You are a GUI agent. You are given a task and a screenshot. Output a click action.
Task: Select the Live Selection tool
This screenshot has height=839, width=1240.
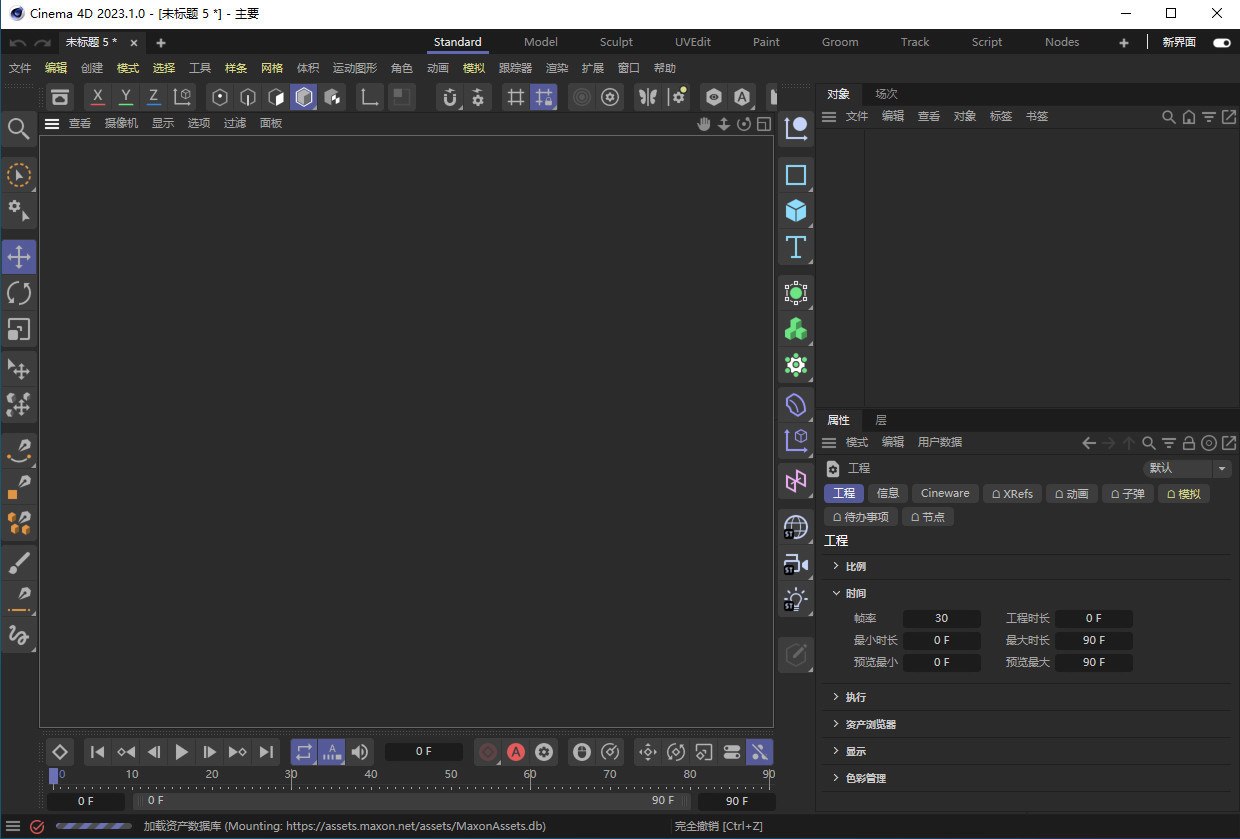[x=19, y=175]
